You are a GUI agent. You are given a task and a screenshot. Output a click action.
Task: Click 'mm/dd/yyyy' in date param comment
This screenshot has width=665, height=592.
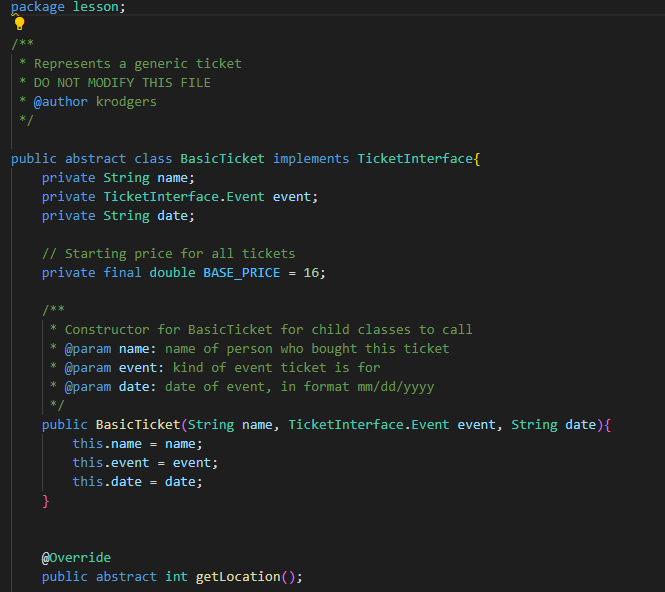tap(396, 387)
